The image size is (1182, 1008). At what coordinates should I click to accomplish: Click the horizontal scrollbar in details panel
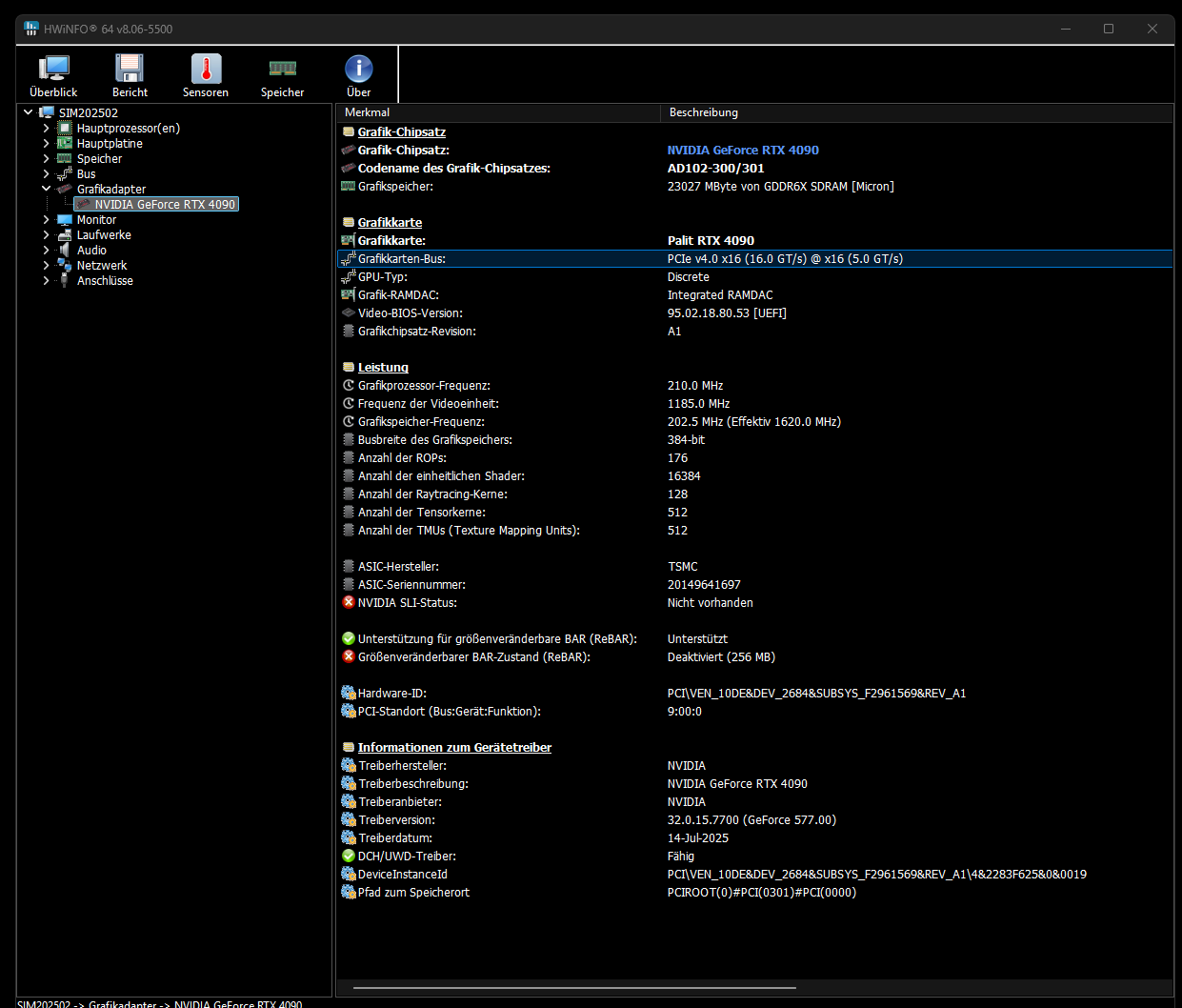coord(574,988)
